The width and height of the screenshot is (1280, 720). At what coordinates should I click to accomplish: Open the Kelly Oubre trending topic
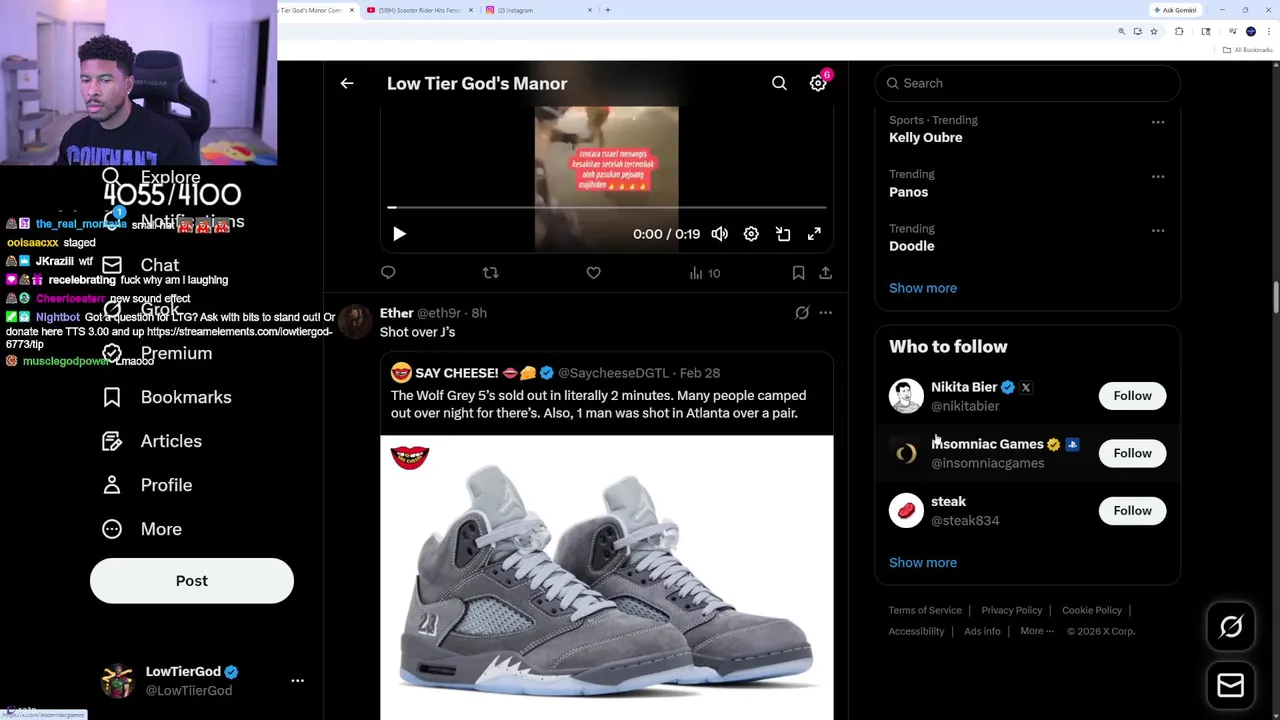pyautogui.click(x=926, y=137)
